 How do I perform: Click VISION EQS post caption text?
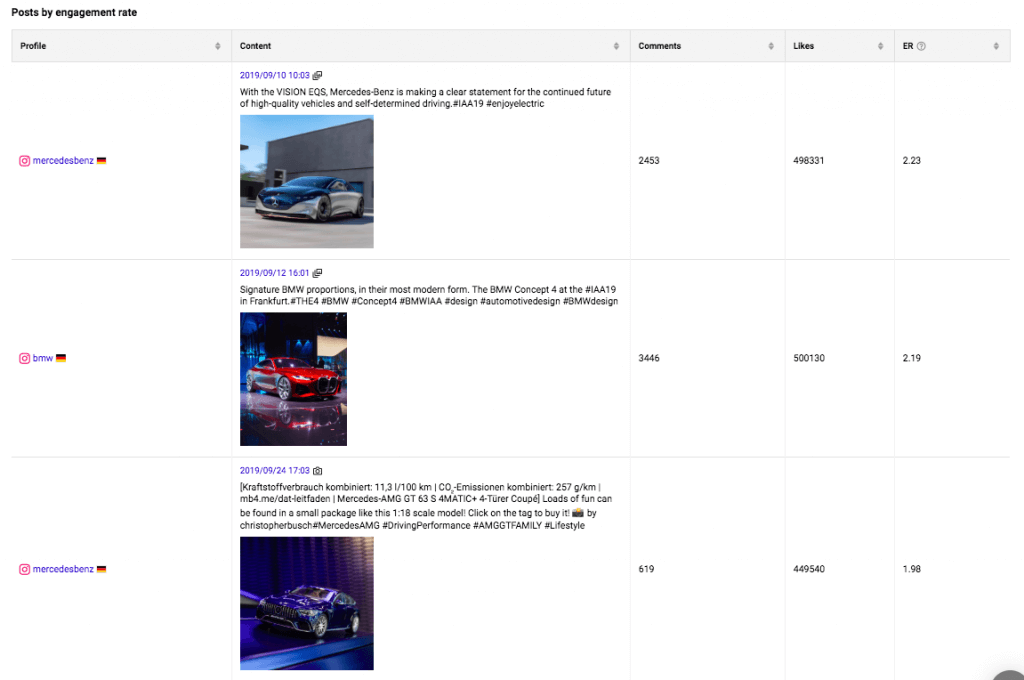(425, 98)
